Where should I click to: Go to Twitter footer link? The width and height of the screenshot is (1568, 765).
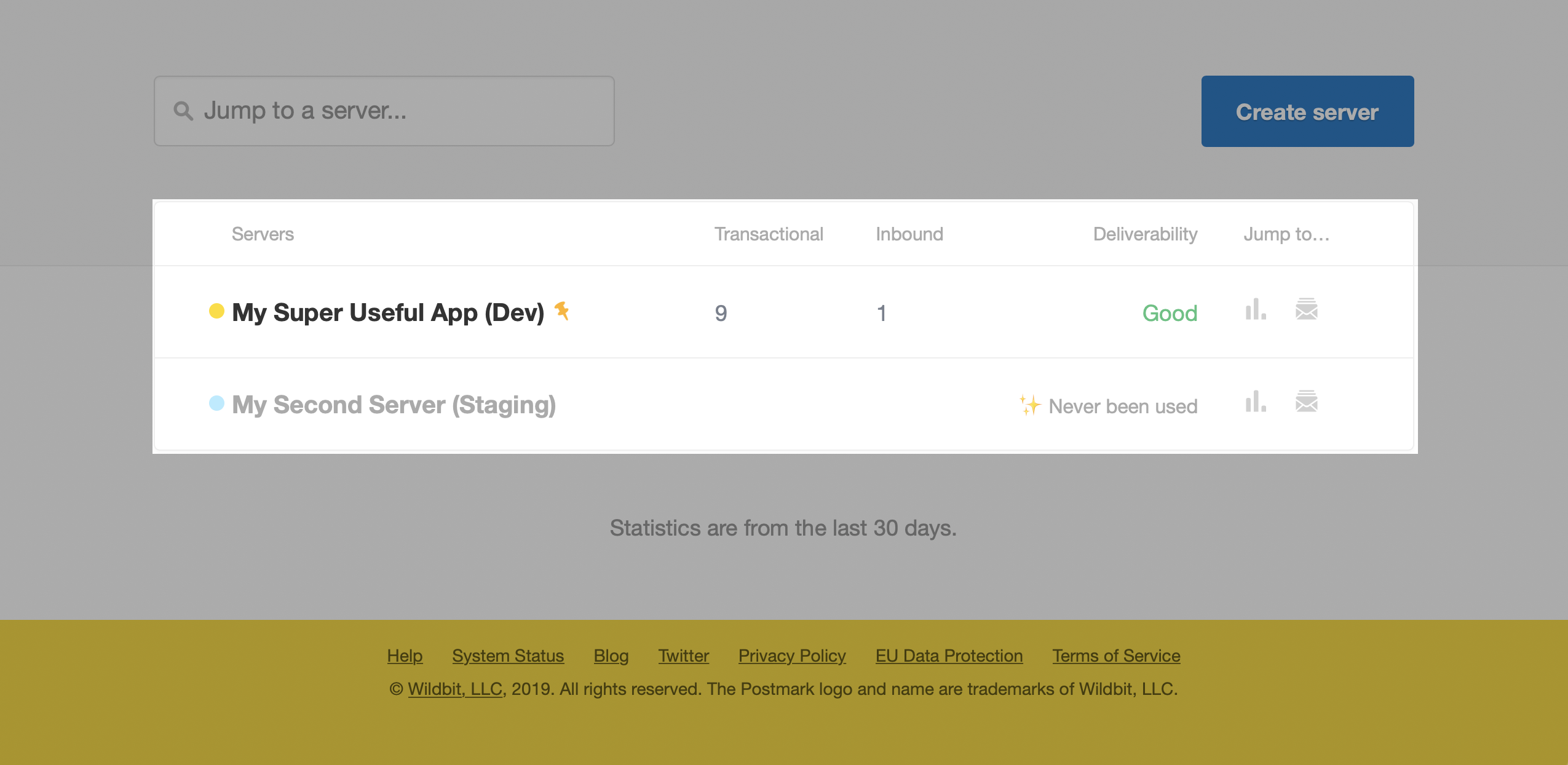coord(683,656)
